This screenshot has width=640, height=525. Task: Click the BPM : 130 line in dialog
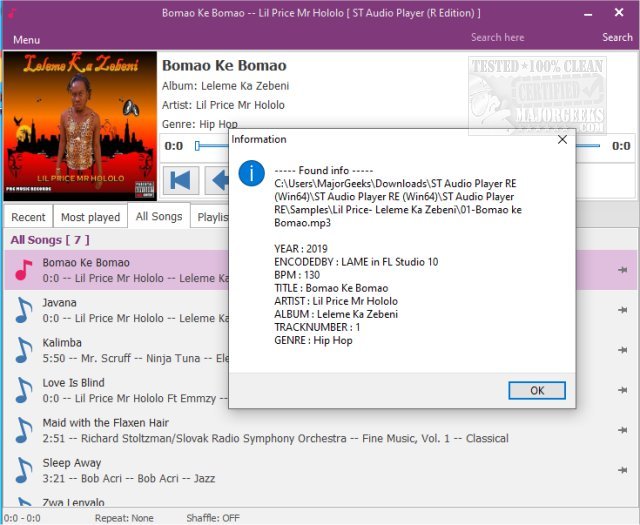point(297,275)
